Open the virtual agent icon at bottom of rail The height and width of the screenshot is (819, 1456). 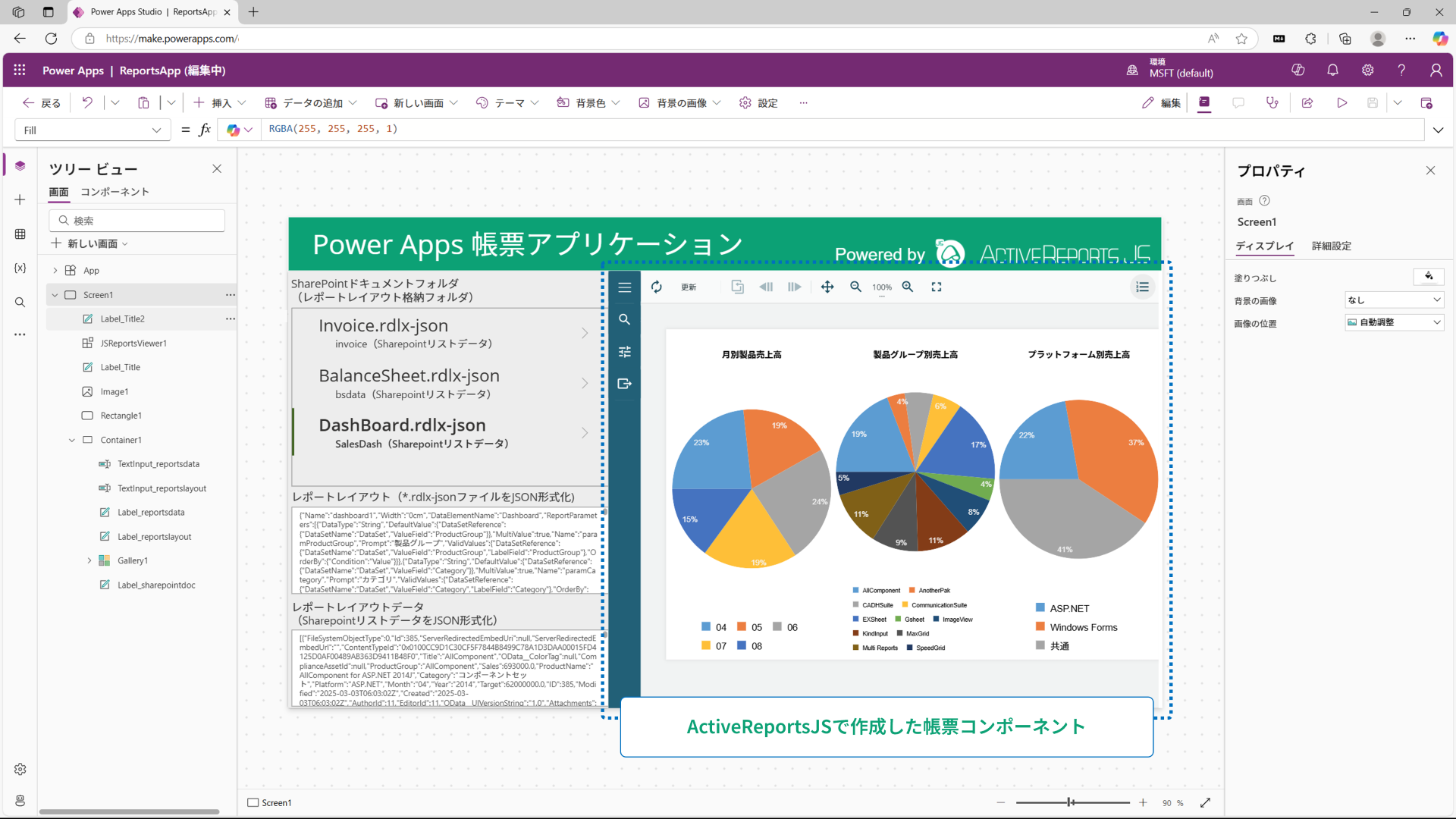point(20,801)
